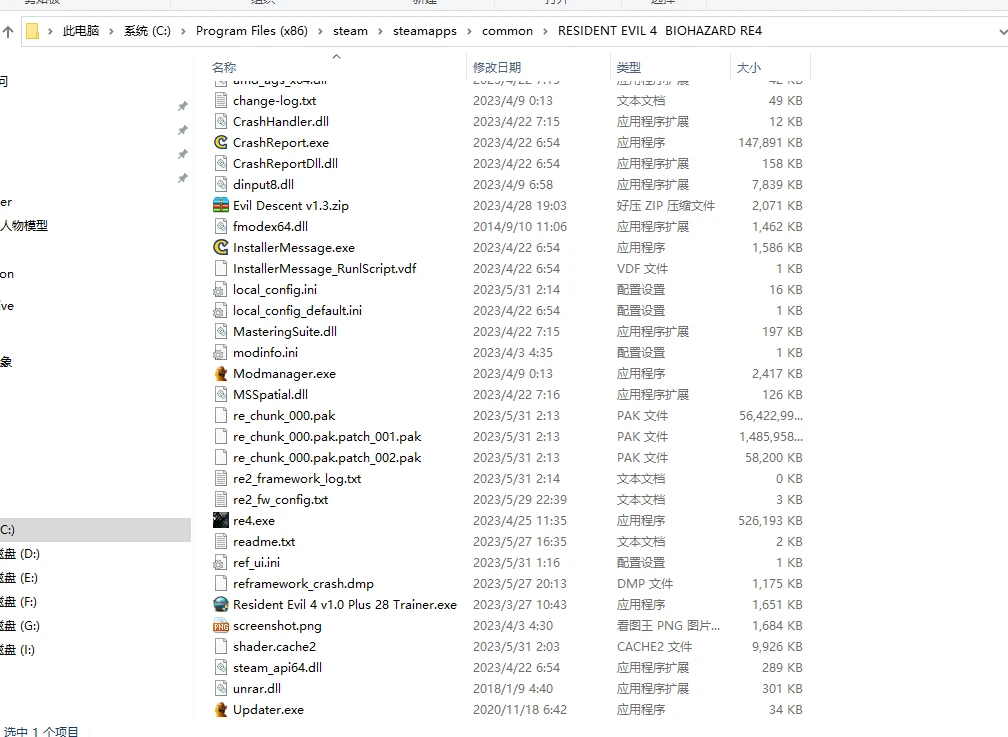Viewport: 1008px width, 737px height.
Task: Click the shader.cache2 file icon
Action: coord(220,646)
